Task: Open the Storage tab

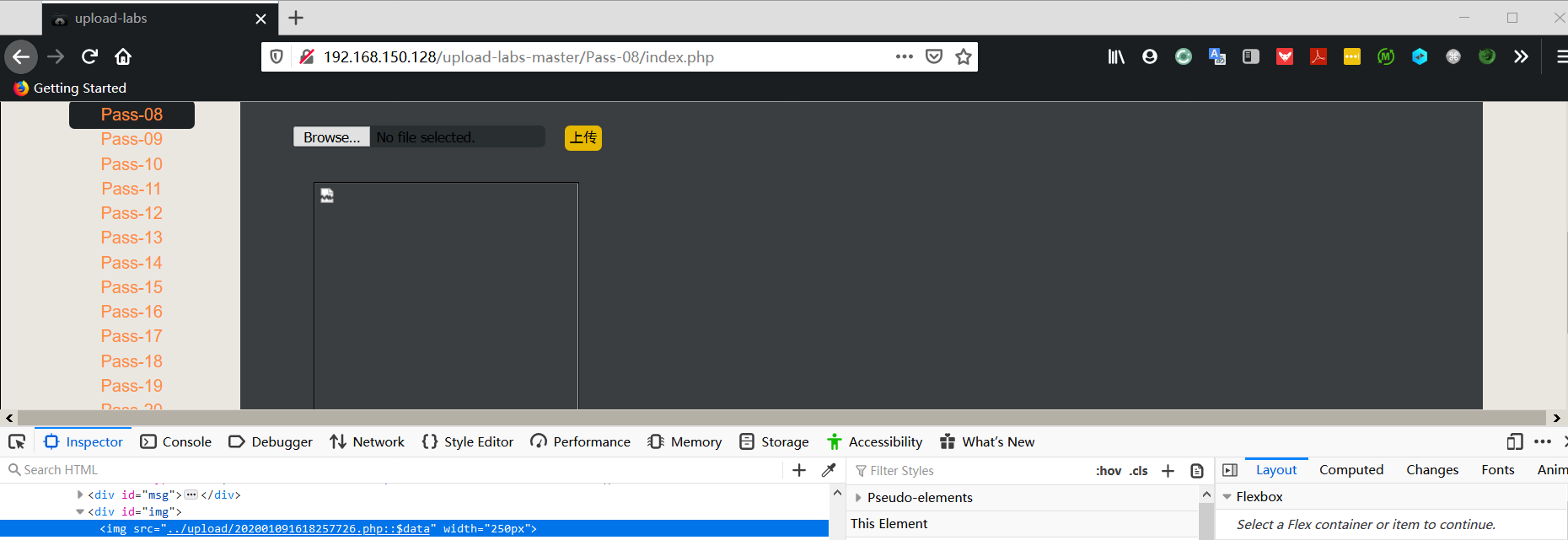Action: click(x=774, y=441)
